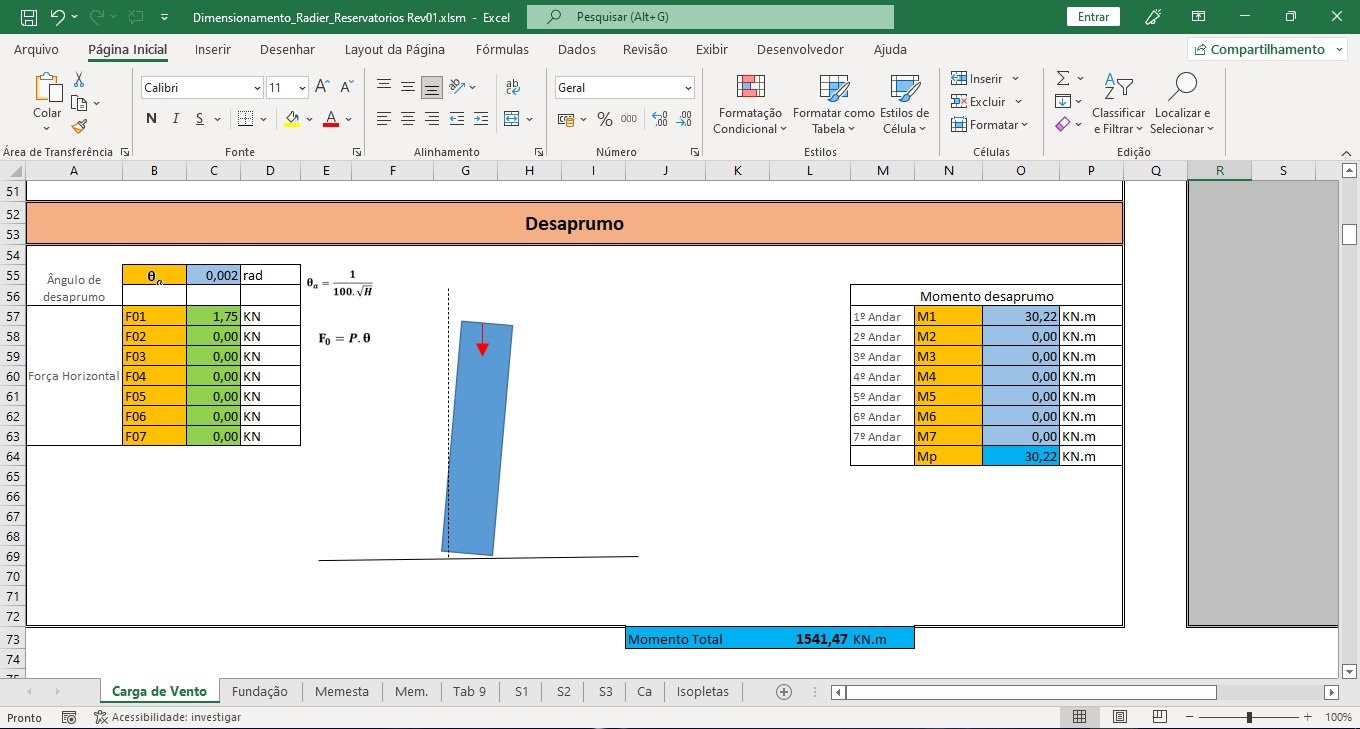Screen dimensions: 1360x729
Task: Decrease indent
Action: click(x=457, y=119)
